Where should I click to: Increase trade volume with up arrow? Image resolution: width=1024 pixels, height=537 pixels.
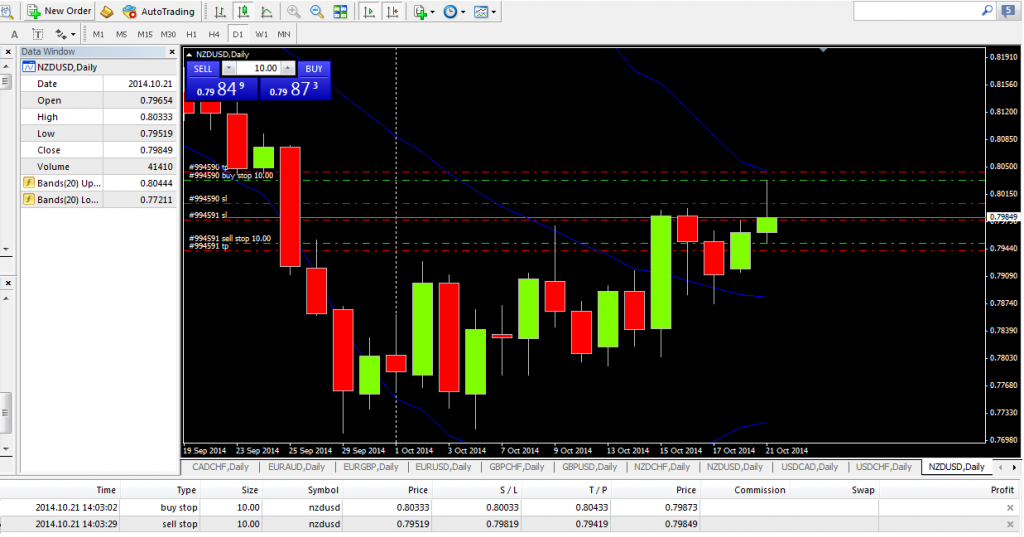click(289, 68)
